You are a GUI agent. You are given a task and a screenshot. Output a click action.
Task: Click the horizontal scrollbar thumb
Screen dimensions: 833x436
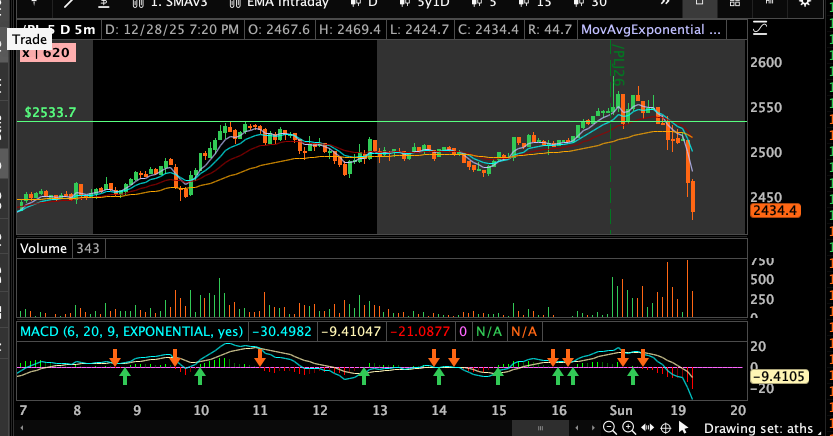(x=540, y=428)
